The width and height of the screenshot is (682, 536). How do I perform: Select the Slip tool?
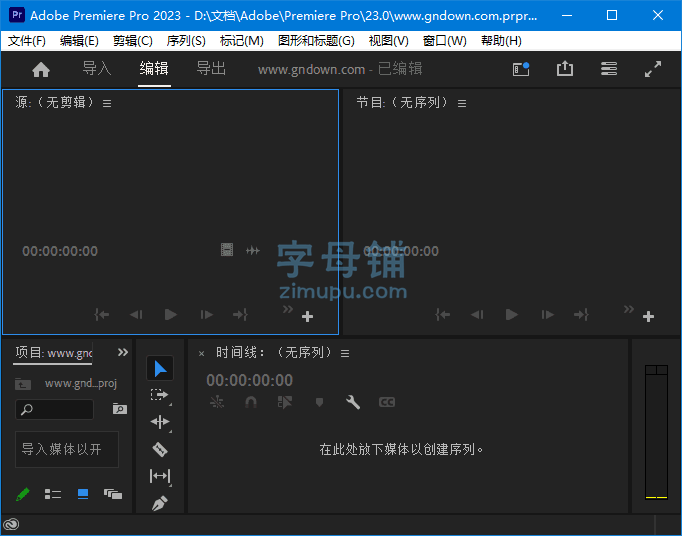tap(160, 476)
